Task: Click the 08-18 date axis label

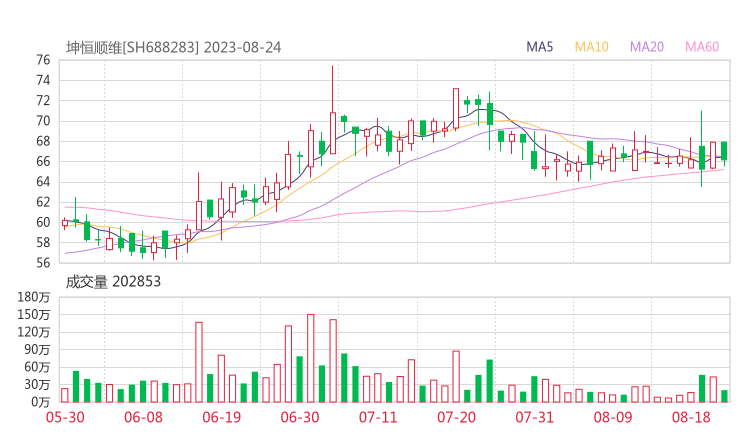Action: (691, 417)
